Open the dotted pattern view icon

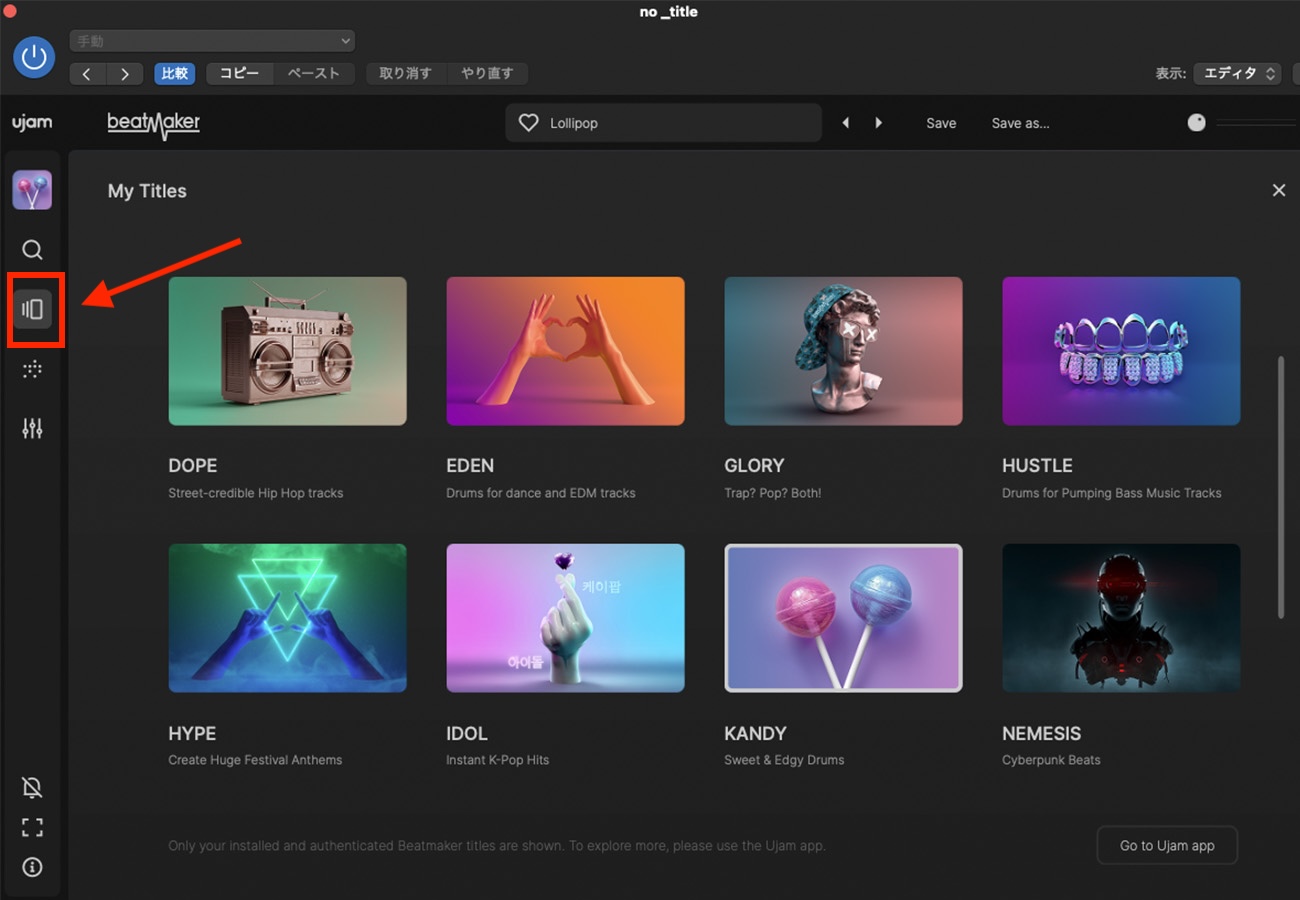[x=32, y=370]
